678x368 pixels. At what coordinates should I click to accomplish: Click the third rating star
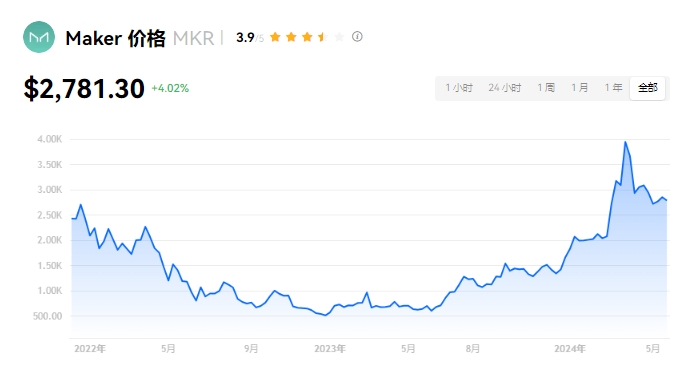click(x=307, y=37)
